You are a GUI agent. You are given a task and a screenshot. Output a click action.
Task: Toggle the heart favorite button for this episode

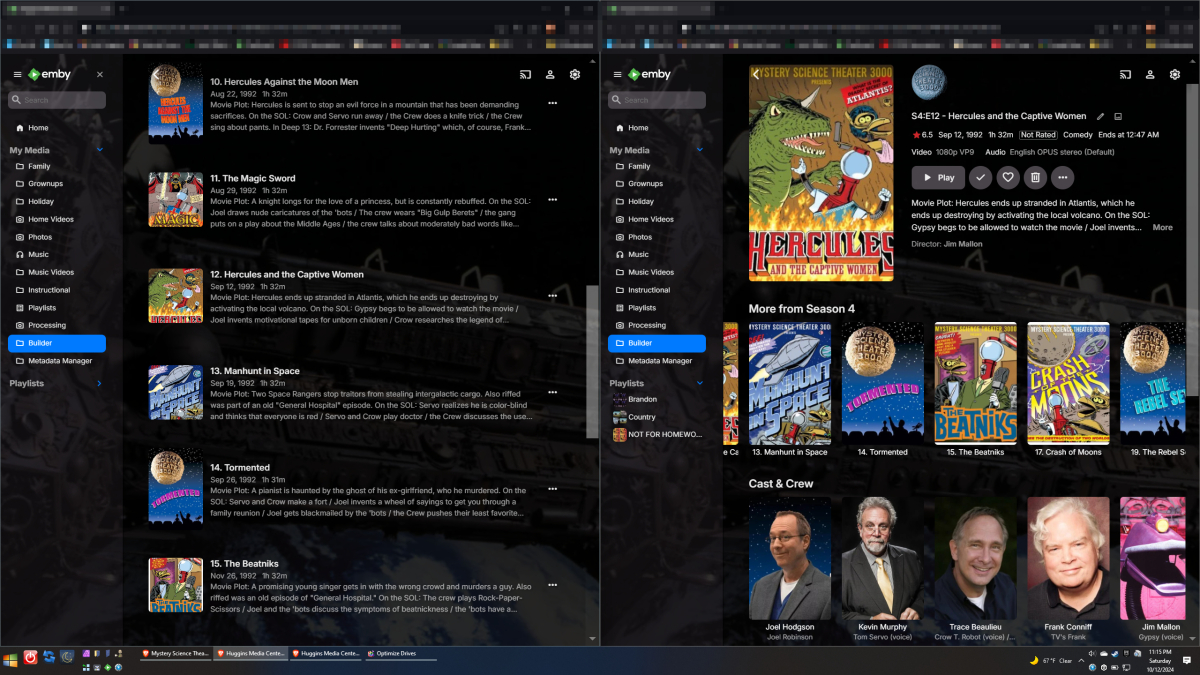(x=1008, y=177)
